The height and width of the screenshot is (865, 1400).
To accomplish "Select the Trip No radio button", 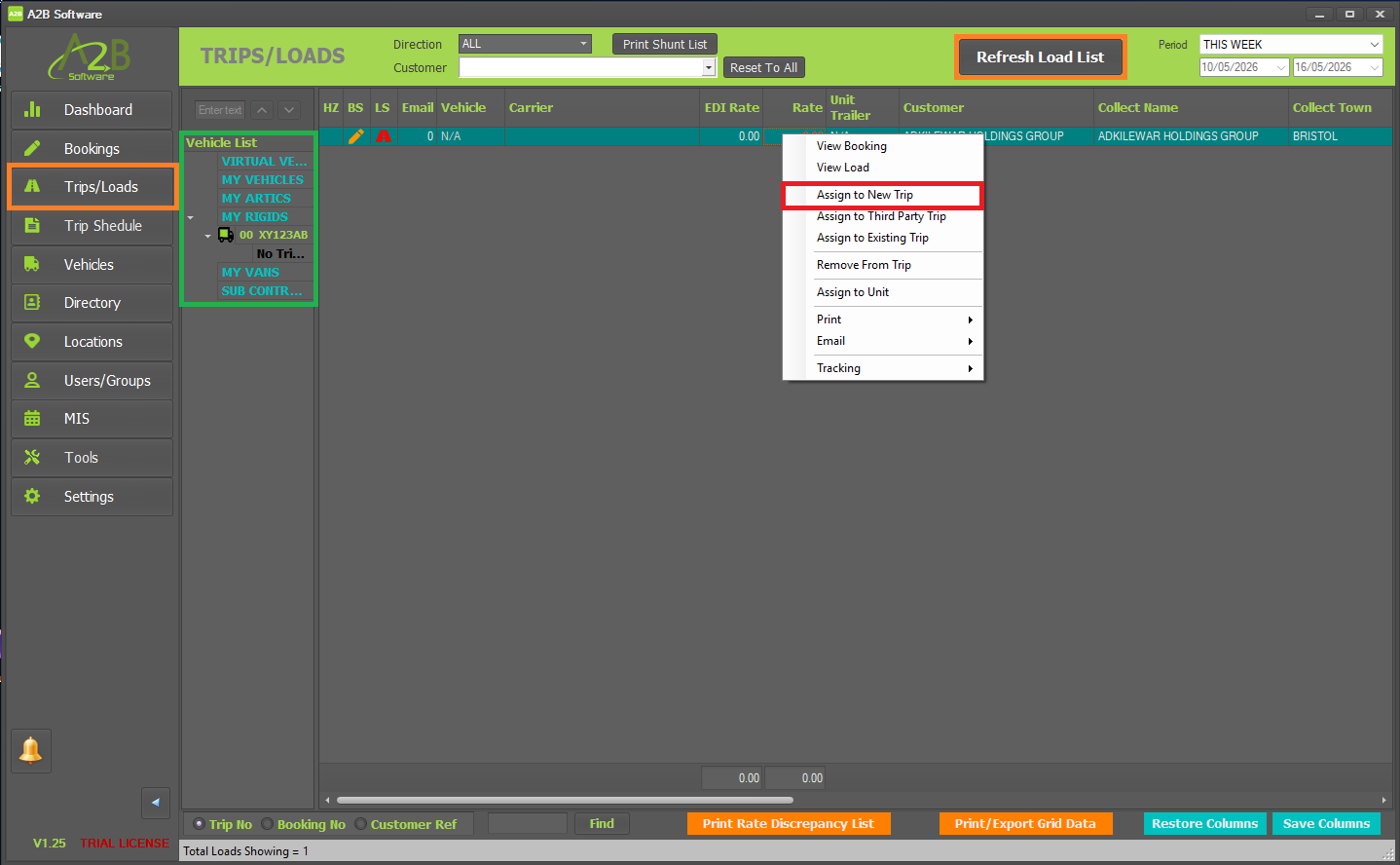I will tap(199, 824).
